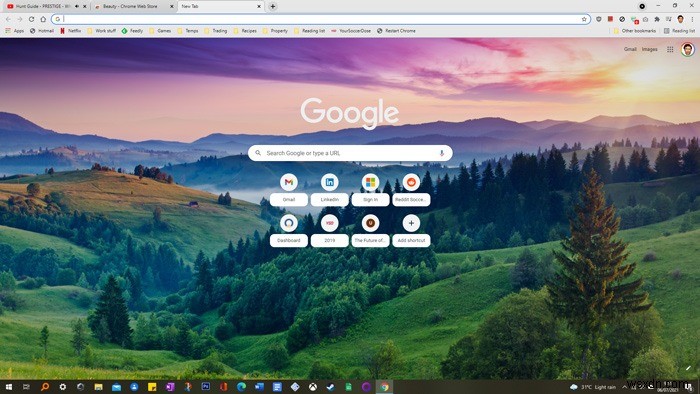This screenshot has width=700, height=394.
Task: Open Steam in the taskbar
Action: click(x=330, y=387)
